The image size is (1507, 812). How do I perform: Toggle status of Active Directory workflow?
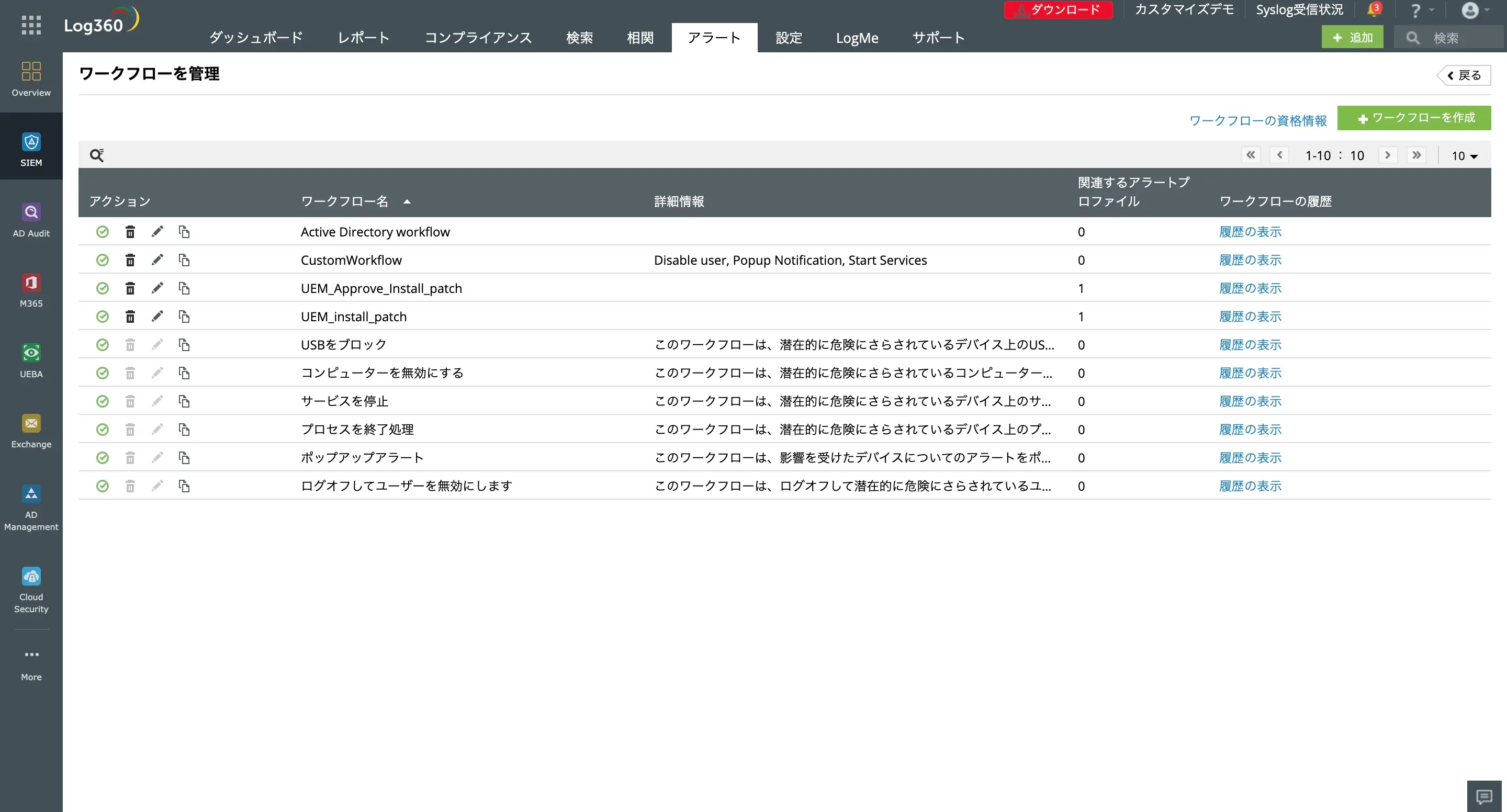[103, 232]
